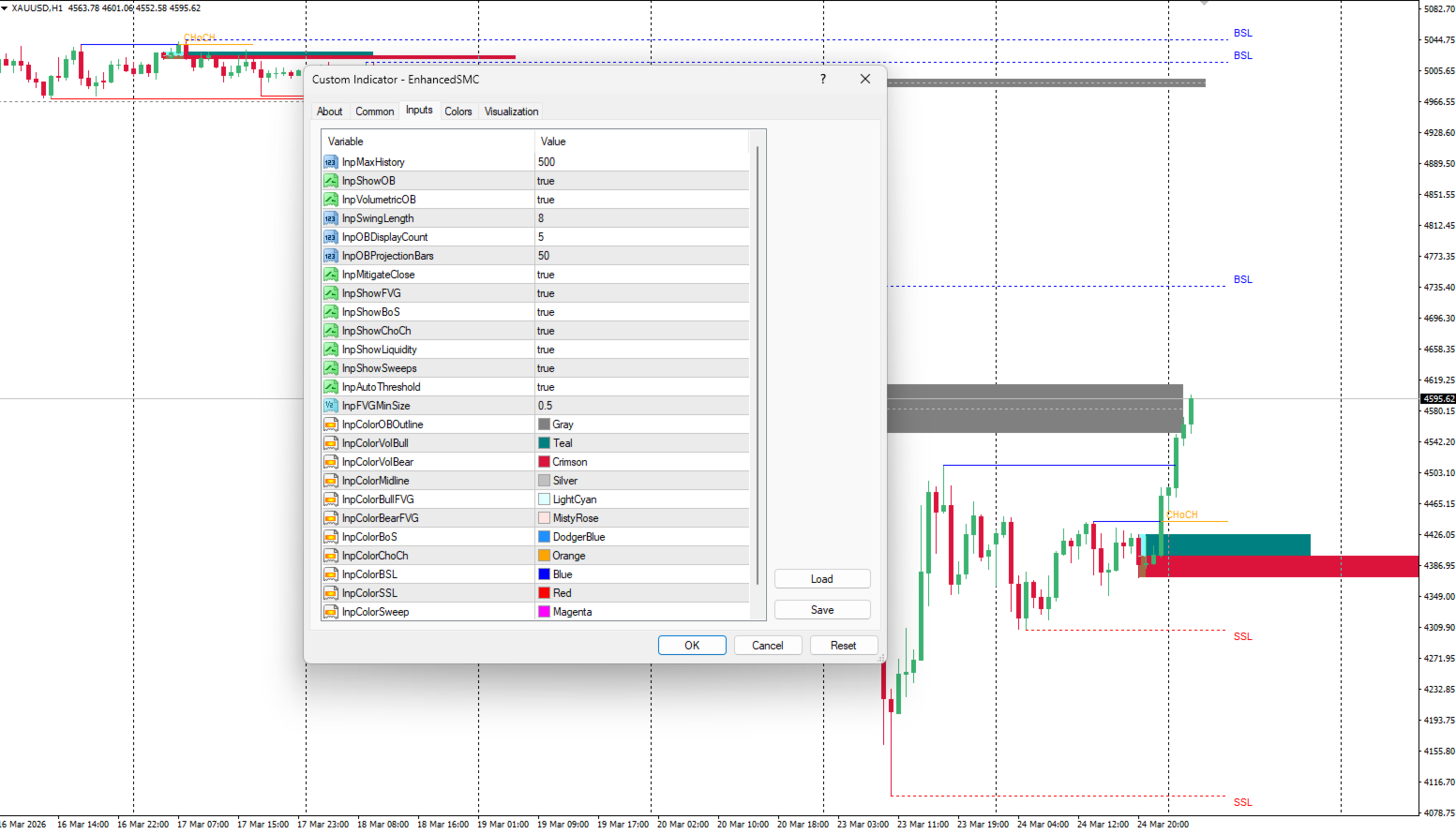Save the current inputs as preset
1456x834 pixels.
coord(822,610)
